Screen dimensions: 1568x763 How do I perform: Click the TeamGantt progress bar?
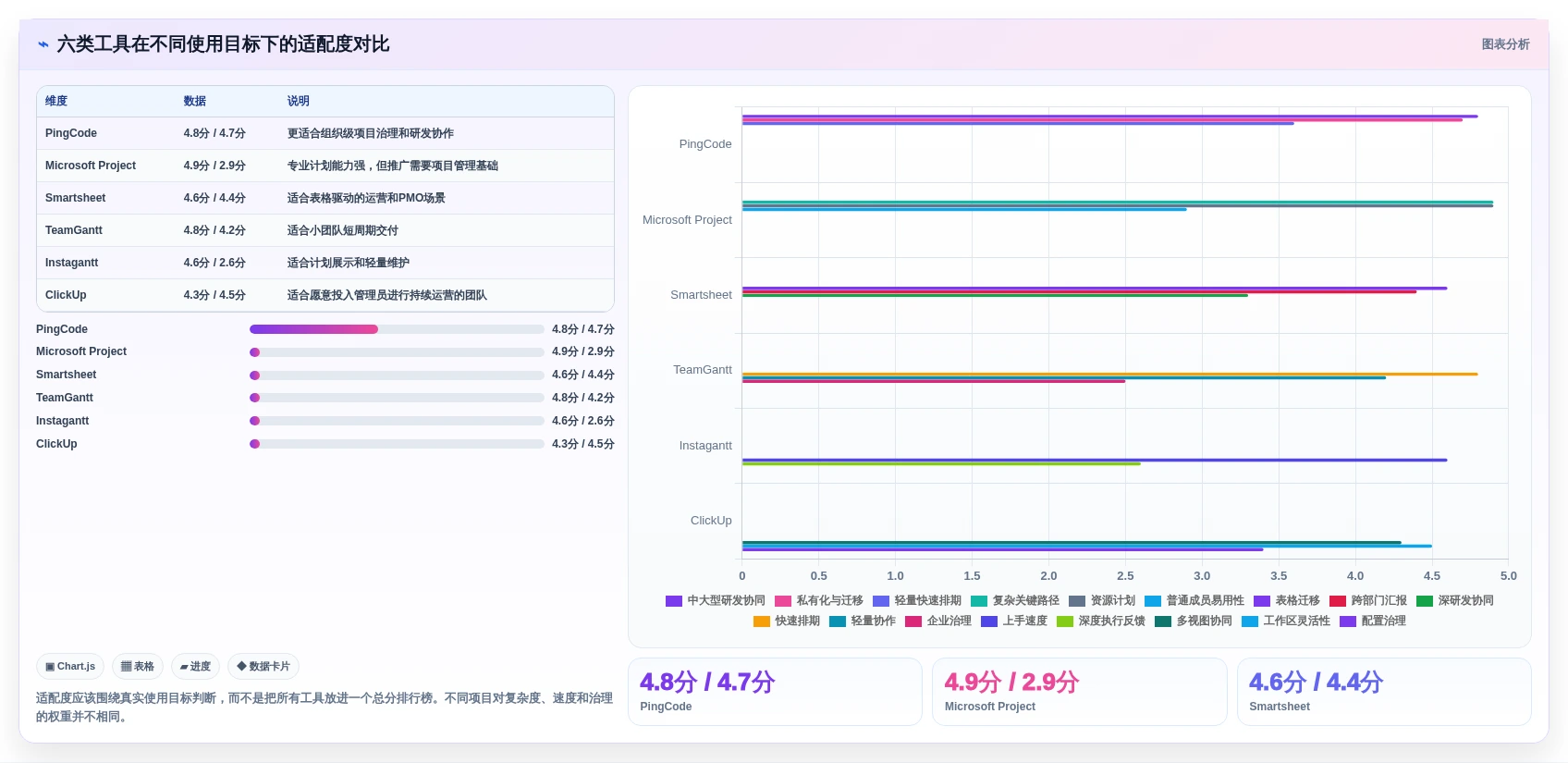397,398
